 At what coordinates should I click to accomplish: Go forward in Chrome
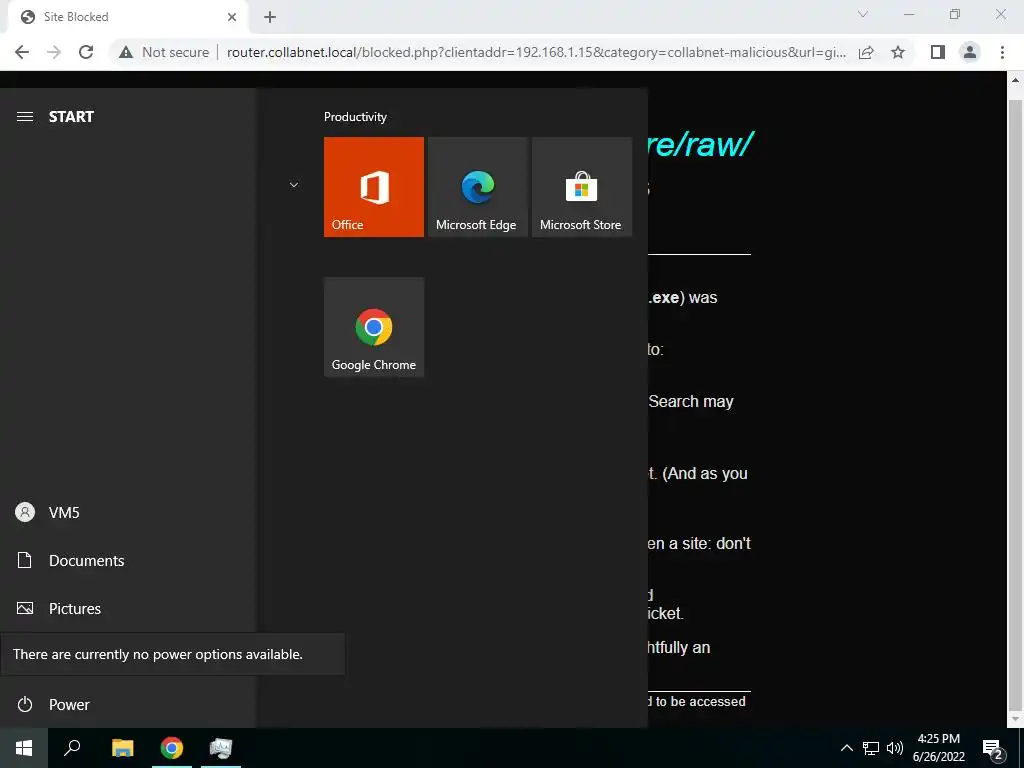pyautogui.click(x=54, y=52)
